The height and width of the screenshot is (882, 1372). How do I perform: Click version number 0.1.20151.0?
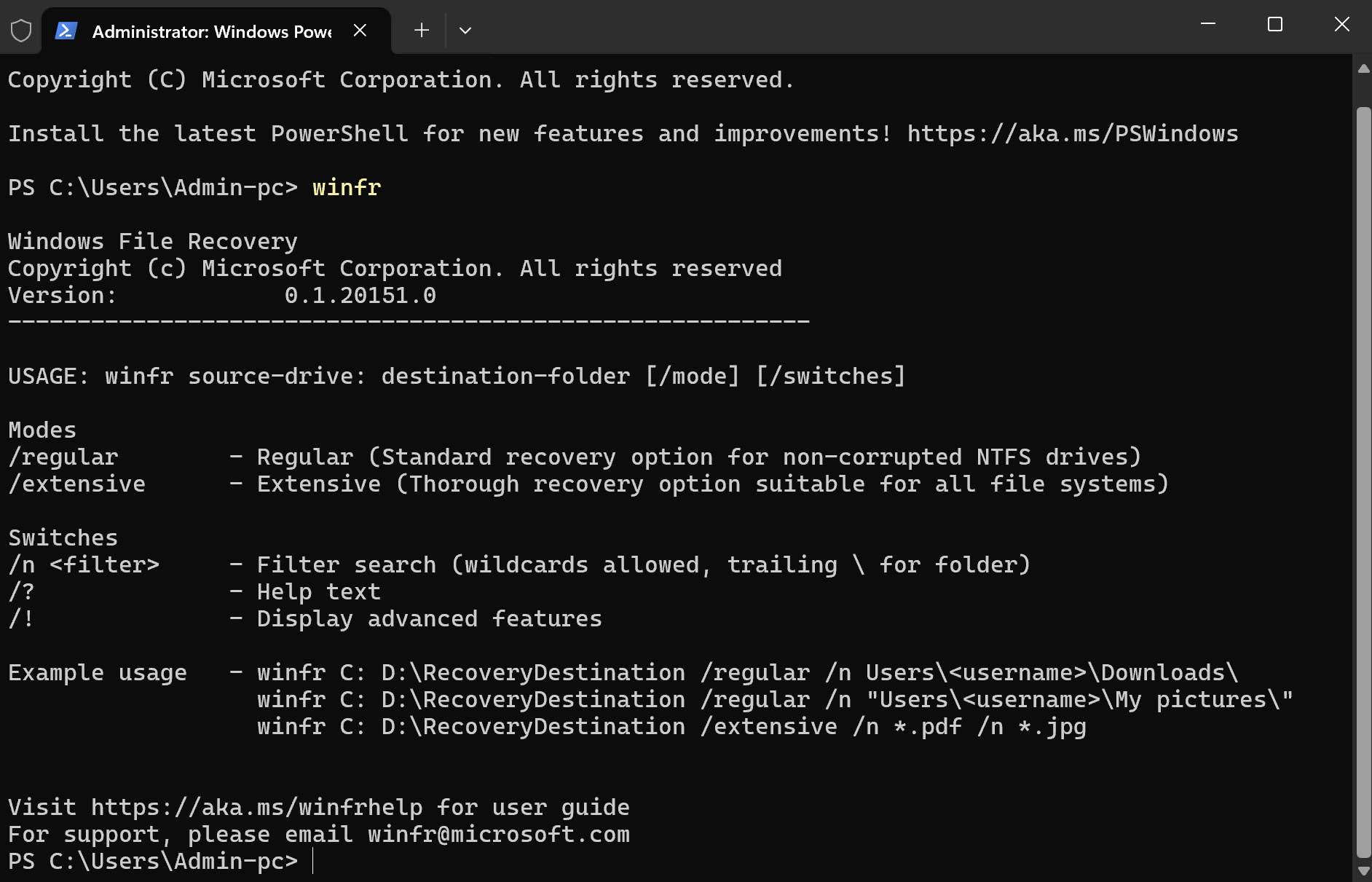[x=360, y=296]
